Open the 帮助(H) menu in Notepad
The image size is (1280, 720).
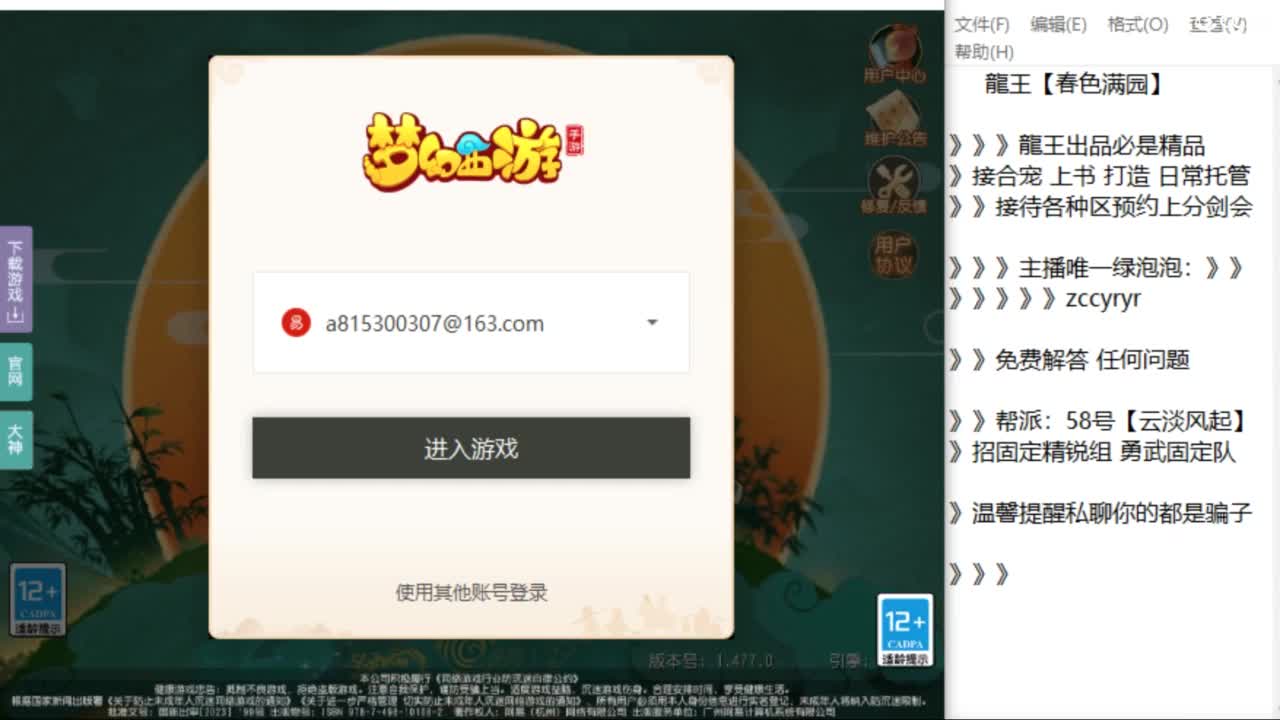[x=984, y=51]
